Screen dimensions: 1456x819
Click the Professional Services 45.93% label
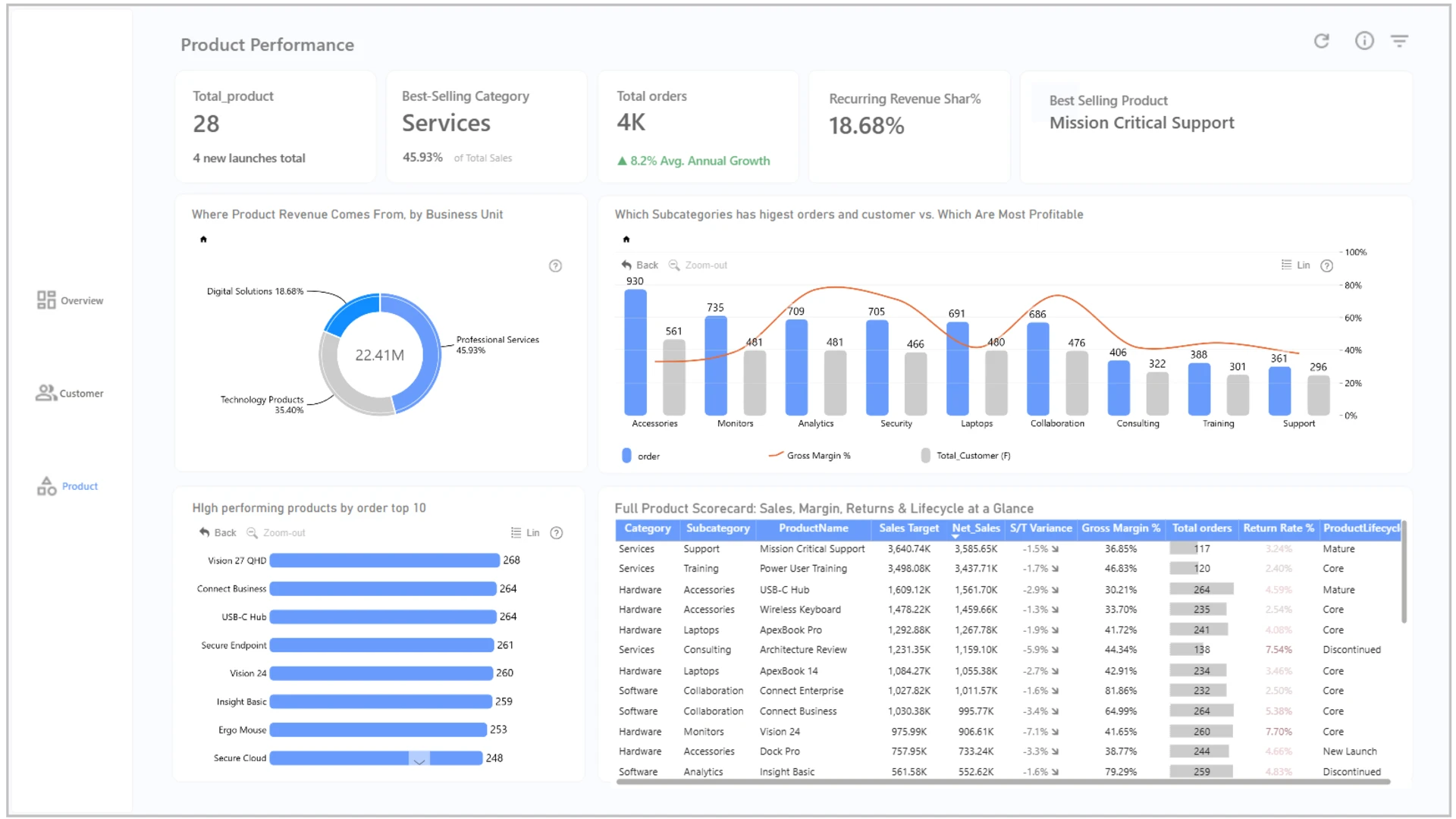coord(497,345)
